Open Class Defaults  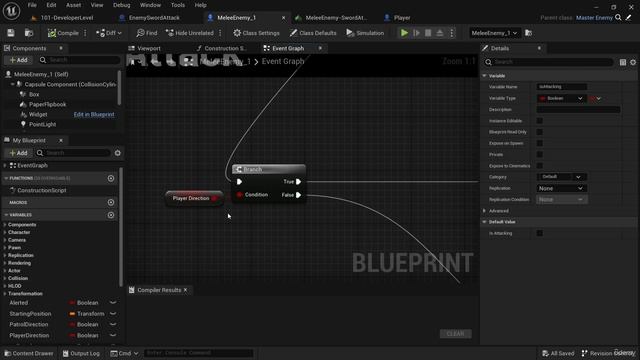(313, 33)
